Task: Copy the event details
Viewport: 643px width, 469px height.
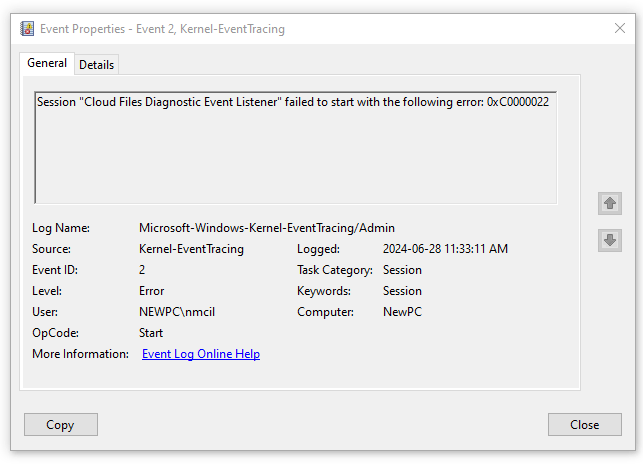Action: coord(61,424)
